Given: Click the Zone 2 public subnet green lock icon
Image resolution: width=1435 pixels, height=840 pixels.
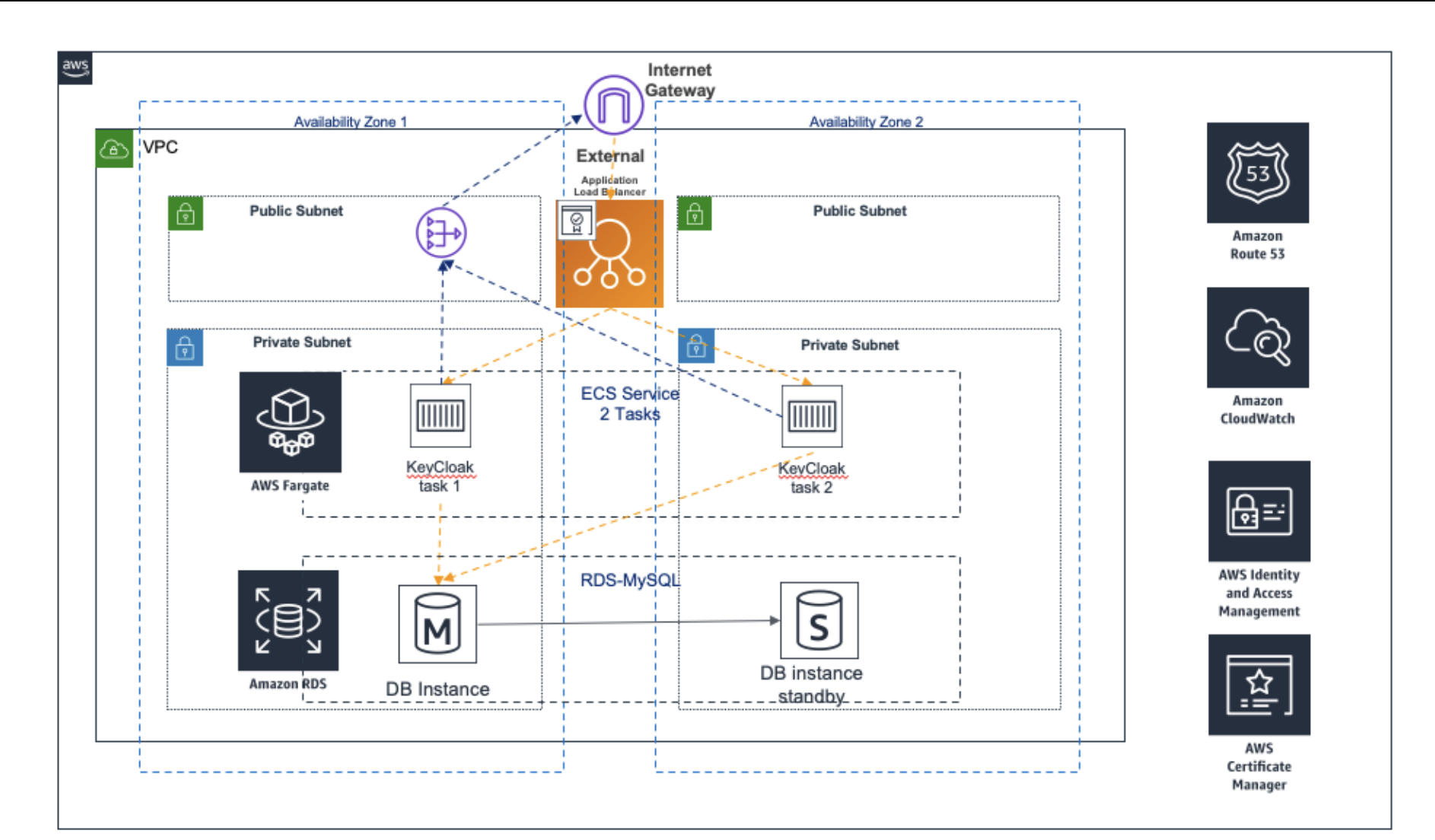Looking at the screenshot, I should [694, 214].
